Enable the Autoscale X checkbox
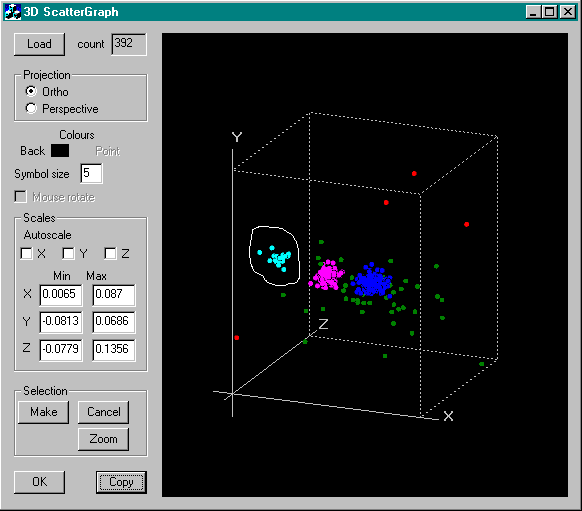The width and height of the screenshot is (582, 511). pyautogui.click(x=26, y=253)
